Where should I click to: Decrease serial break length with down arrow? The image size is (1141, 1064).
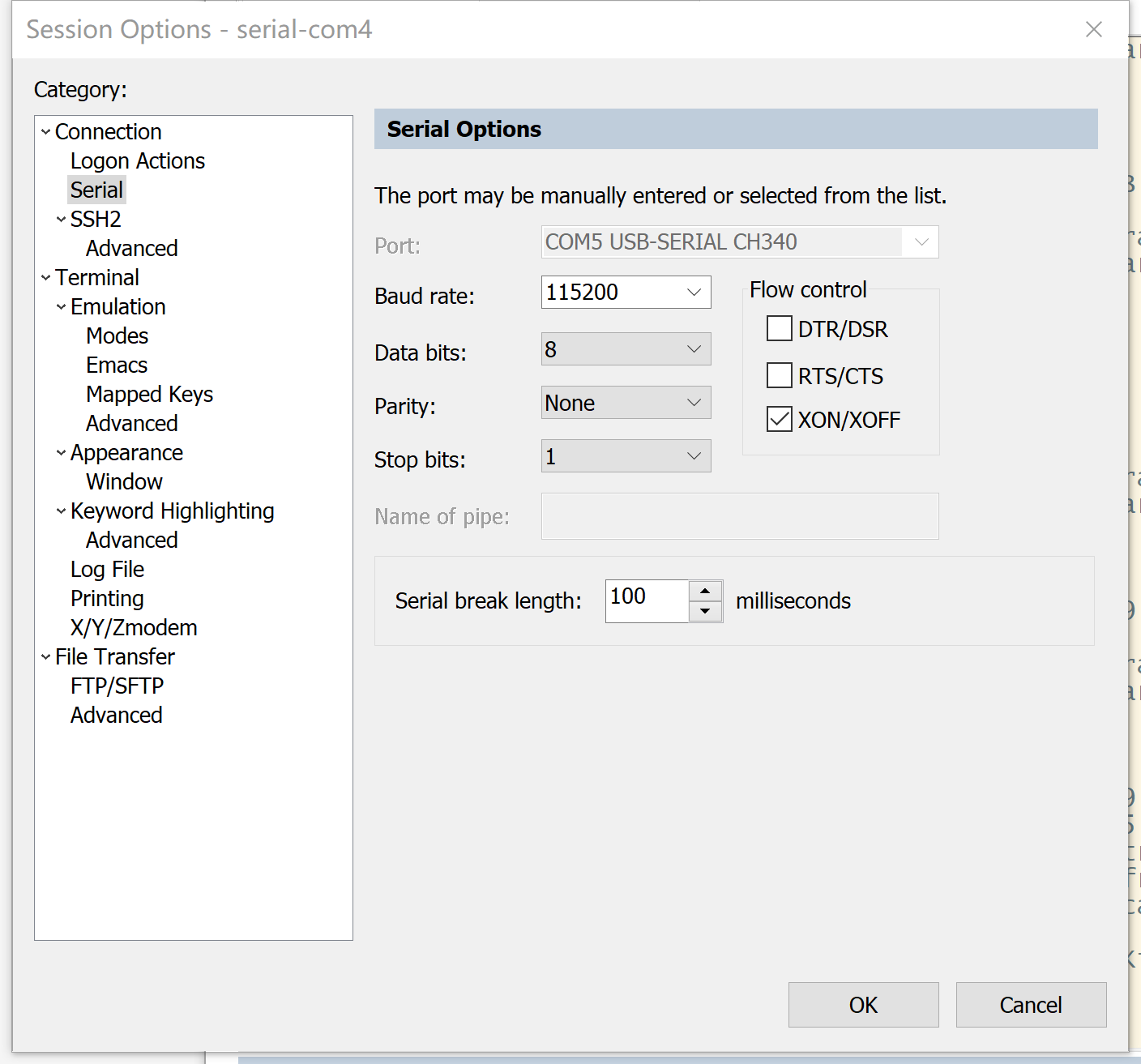click(x=705, y=611)
